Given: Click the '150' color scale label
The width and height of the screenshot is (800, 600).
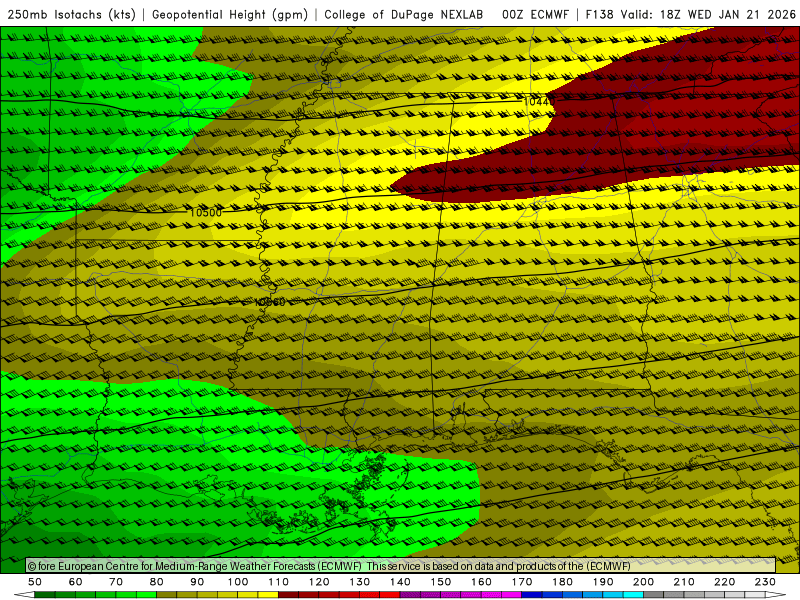Looking at the screenshot, I should [x=441, y=582].
